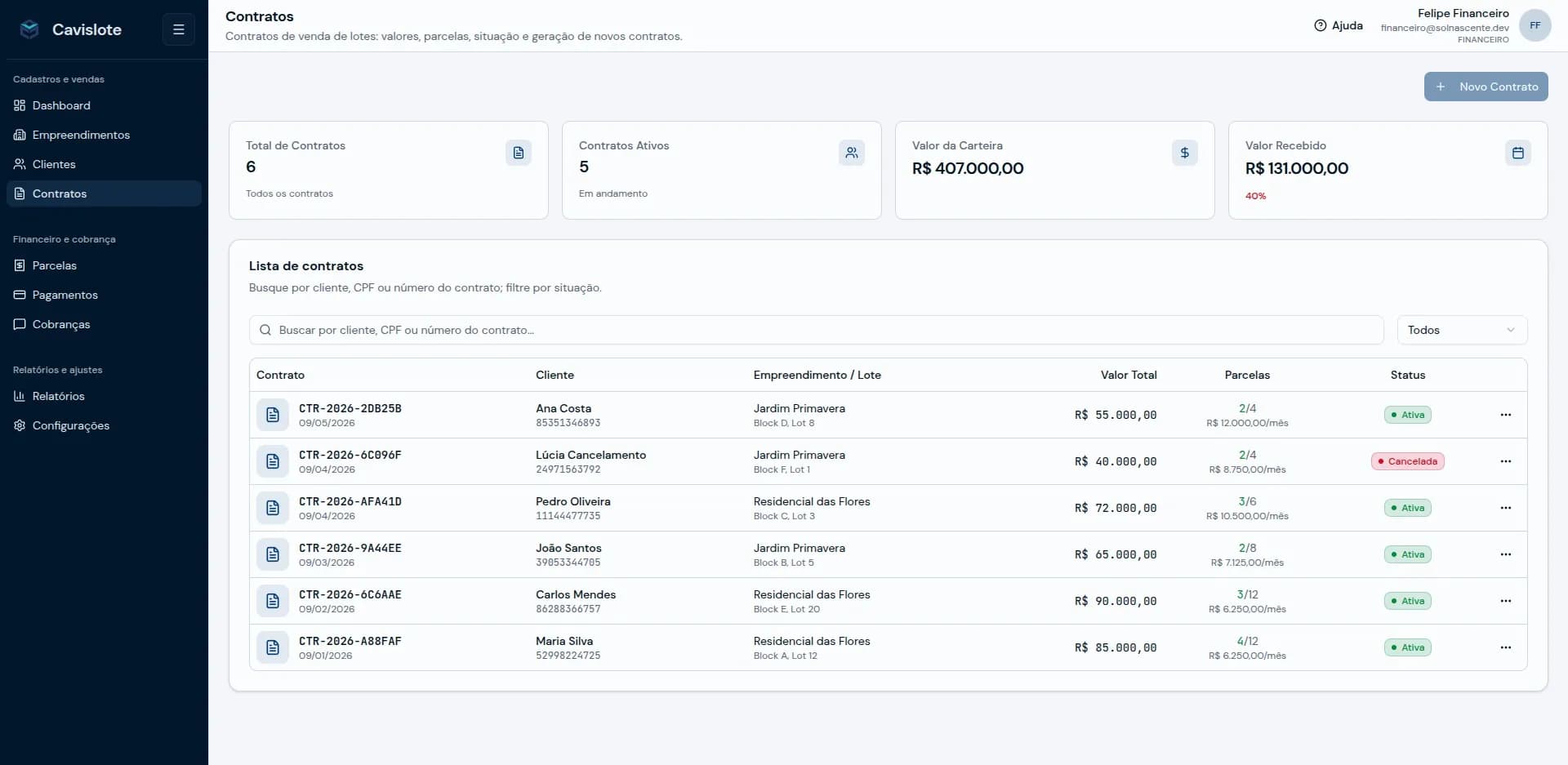Open Parcelas in the sidebar
The image size is (1568, 765).
click(104, 265)
